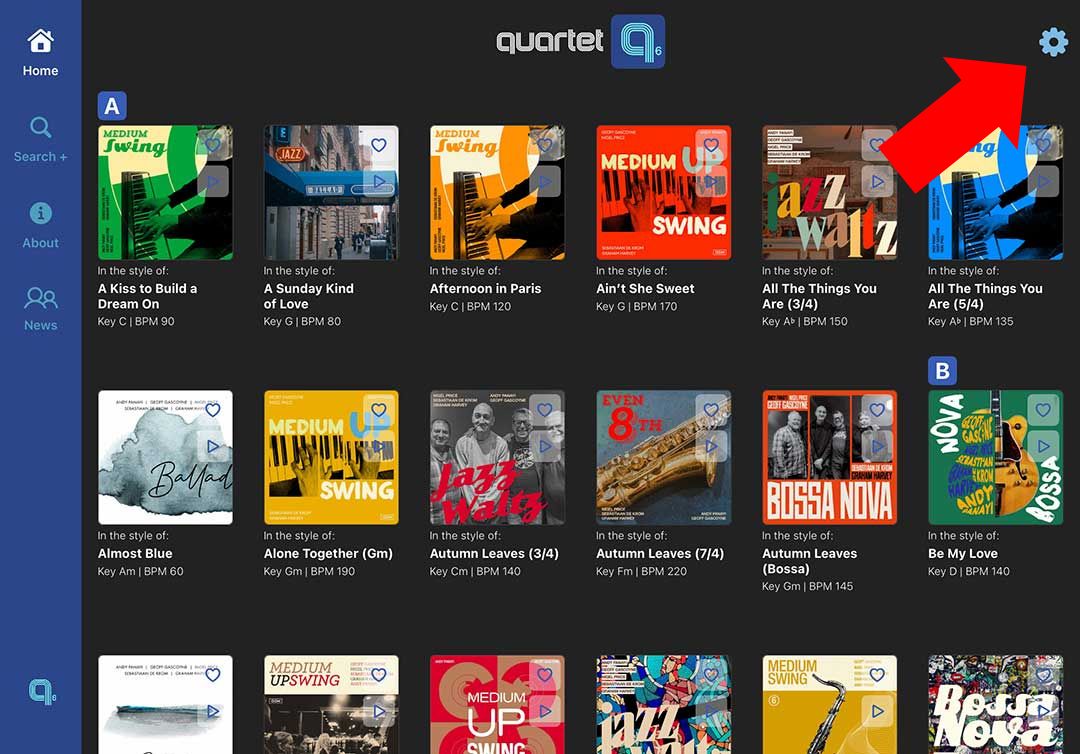Play A Sunday Kind of Love
1080x754 pixels.
[x=379, y=182]
